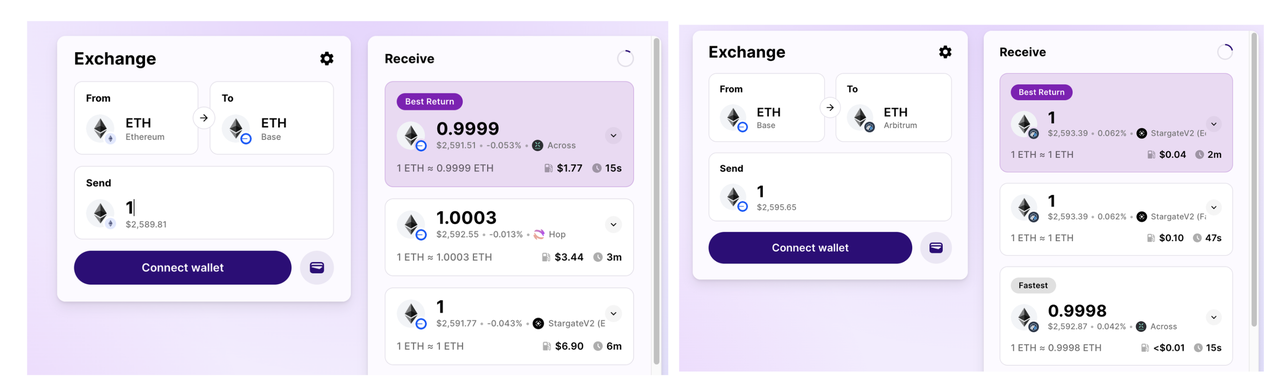Click swap arrow between Ethereum and Base
This screenshot has width=1280, height=390.
tap(204, 118)
